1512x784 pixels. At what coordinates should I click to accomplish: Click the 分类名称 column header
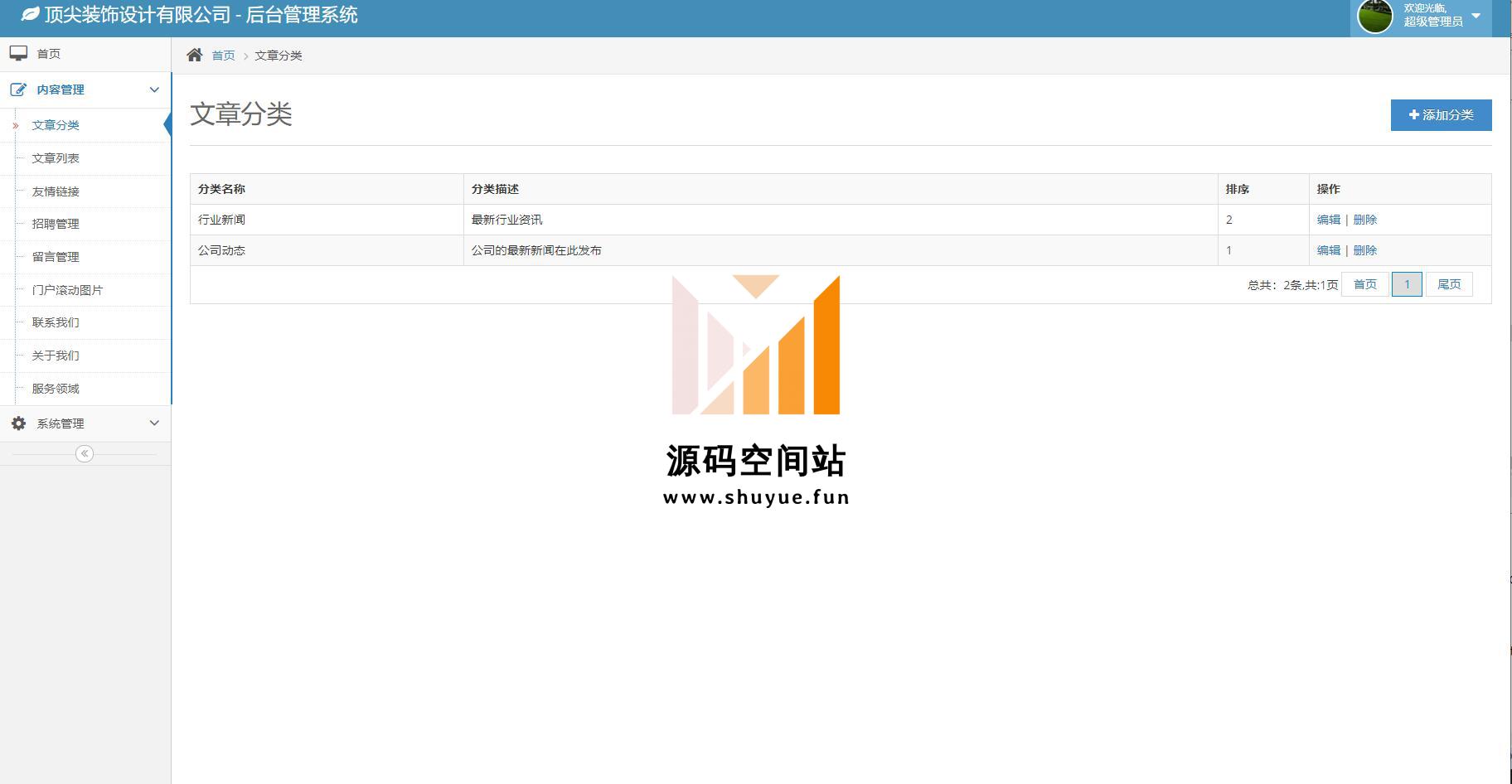[x=327, y=189]
